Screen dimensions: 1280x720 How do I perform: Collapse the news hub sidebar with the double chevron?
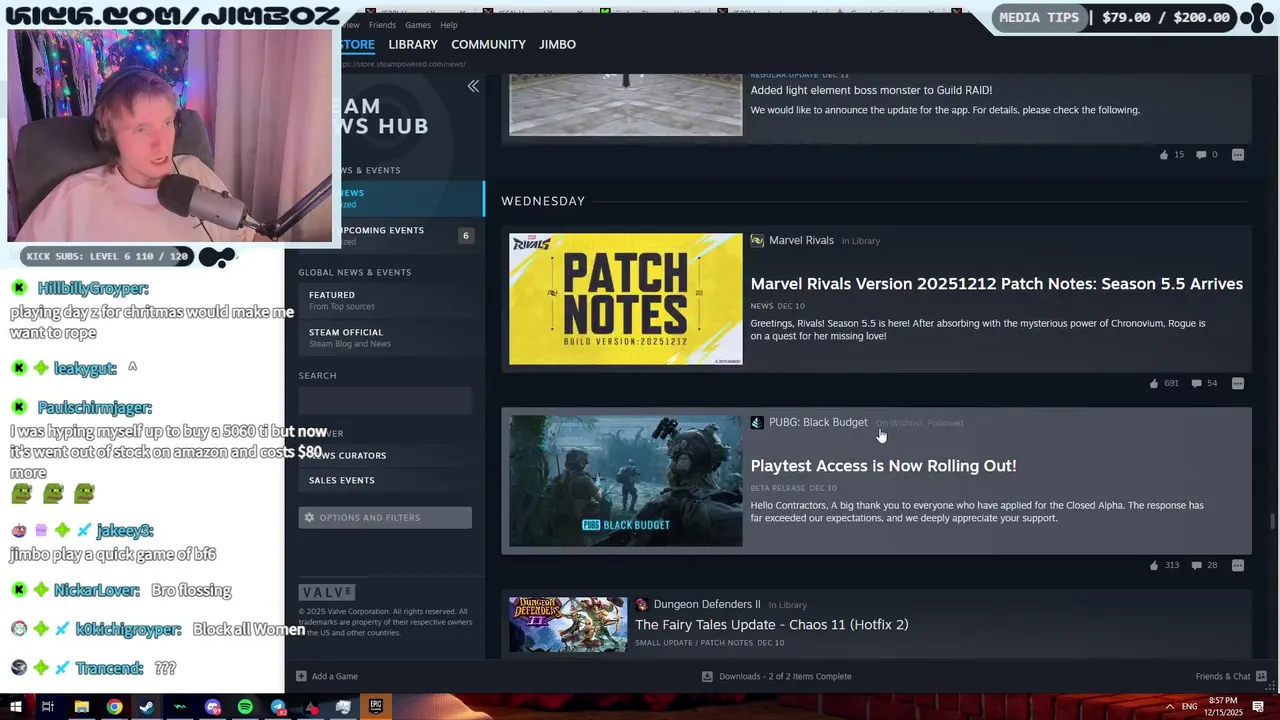(x=473, y=86)
